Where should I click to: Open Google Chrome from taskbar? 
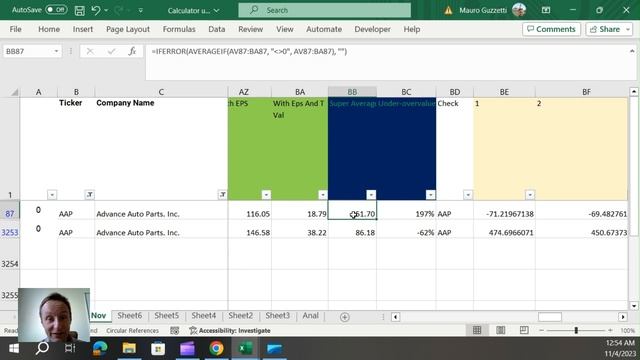[216, 348]
